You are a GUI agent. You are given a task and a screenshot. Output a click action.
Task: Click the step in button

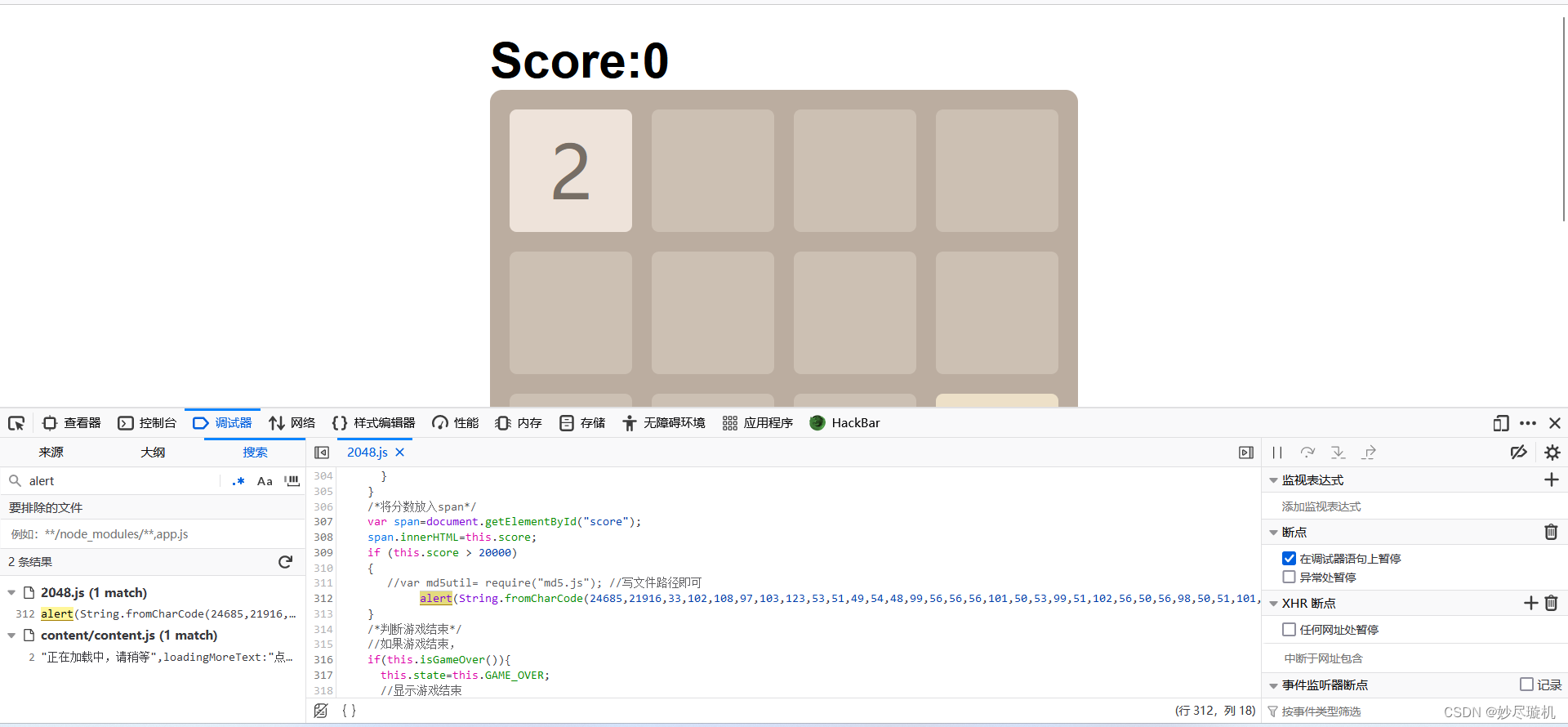1338,453
